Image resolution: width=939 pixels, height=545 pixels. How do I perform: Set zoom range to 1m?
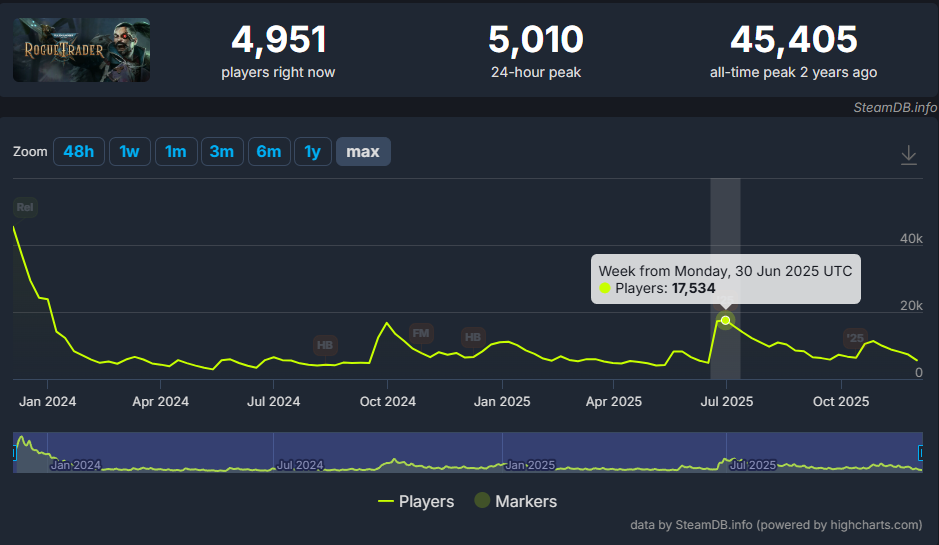pyautogui.click(x=175, y=152)
